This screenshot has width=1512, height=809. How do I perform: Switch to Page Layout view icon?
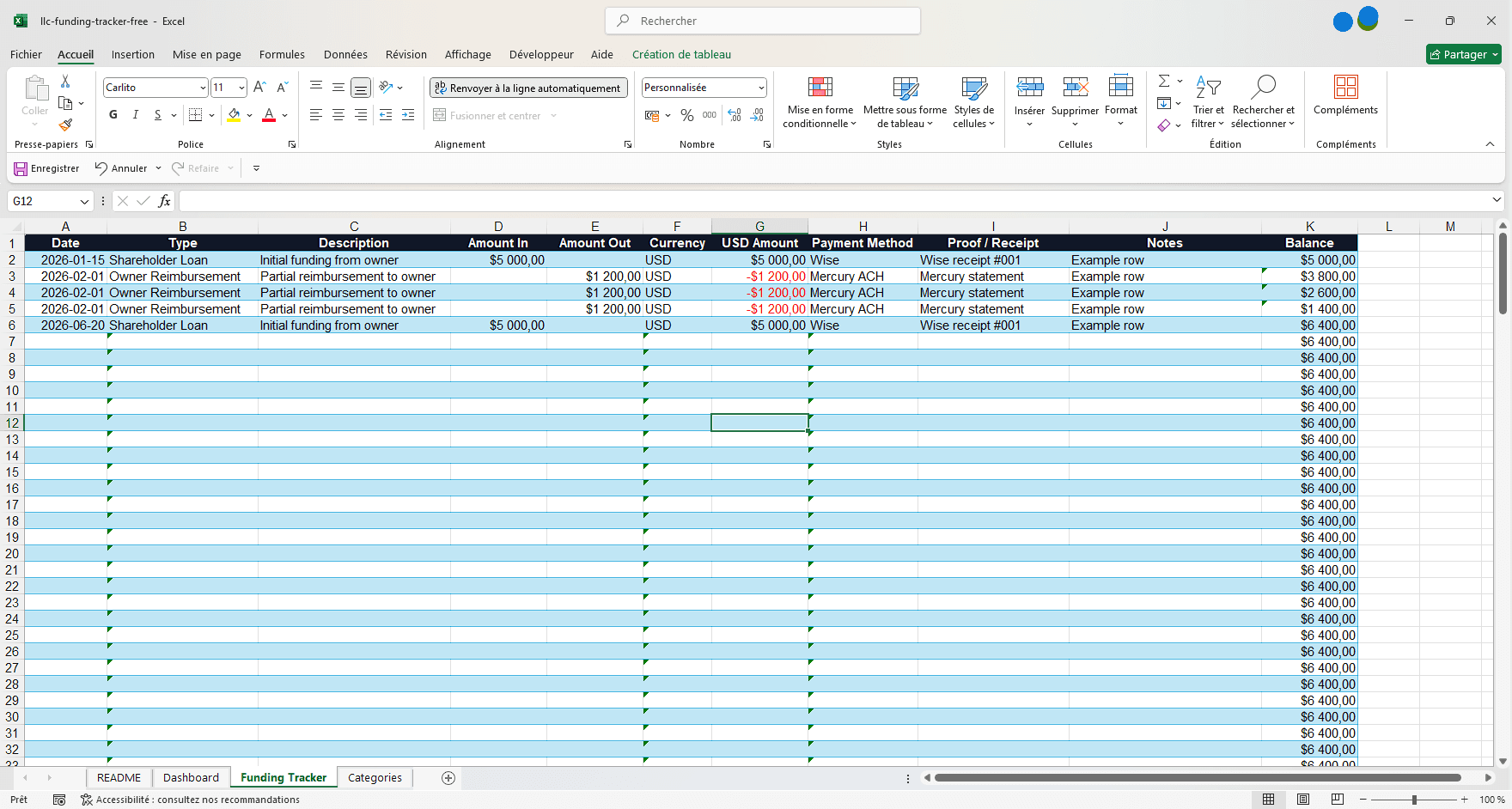coord(1303,800)
